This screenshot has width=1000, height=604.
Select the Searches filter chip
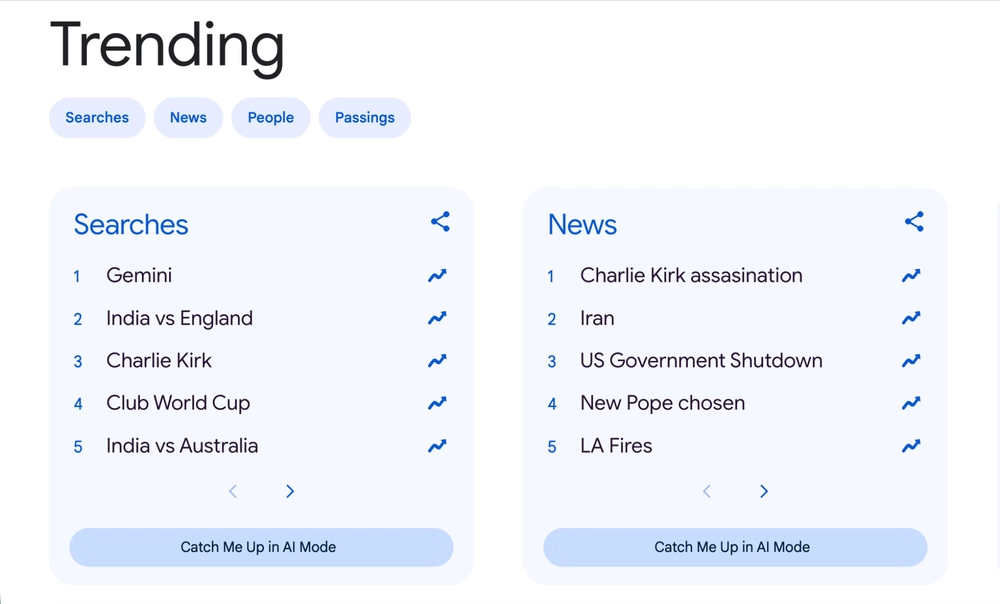point(97,117)
